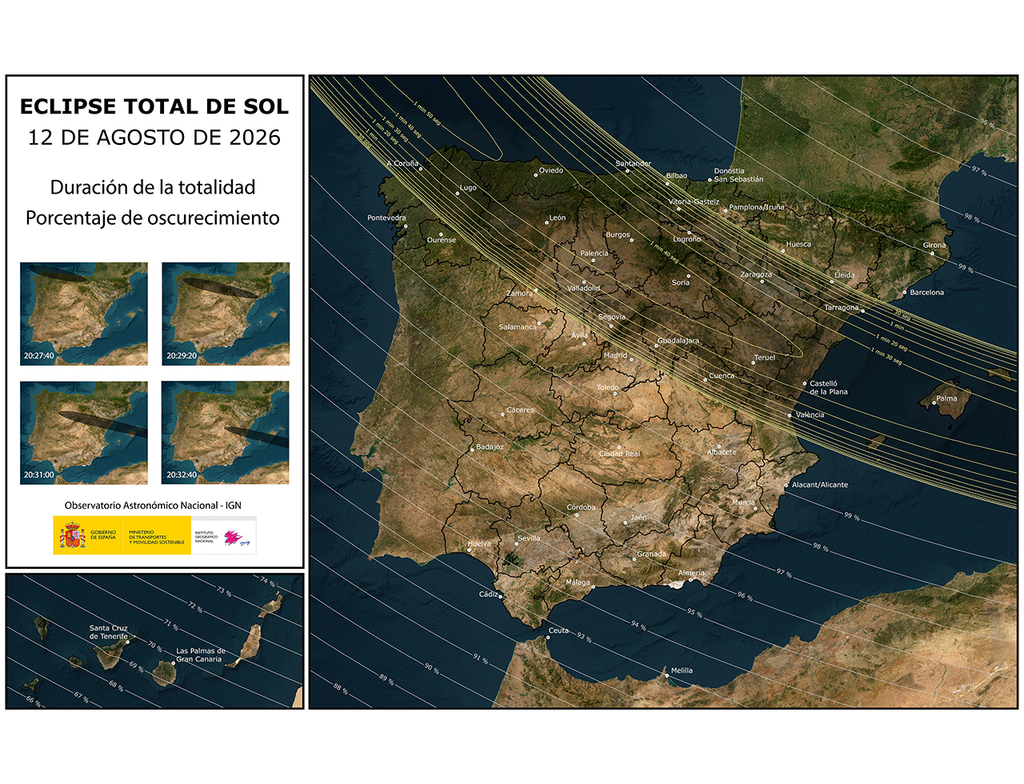Click the Gobierno de España coat of arms

tap(72, 536)
